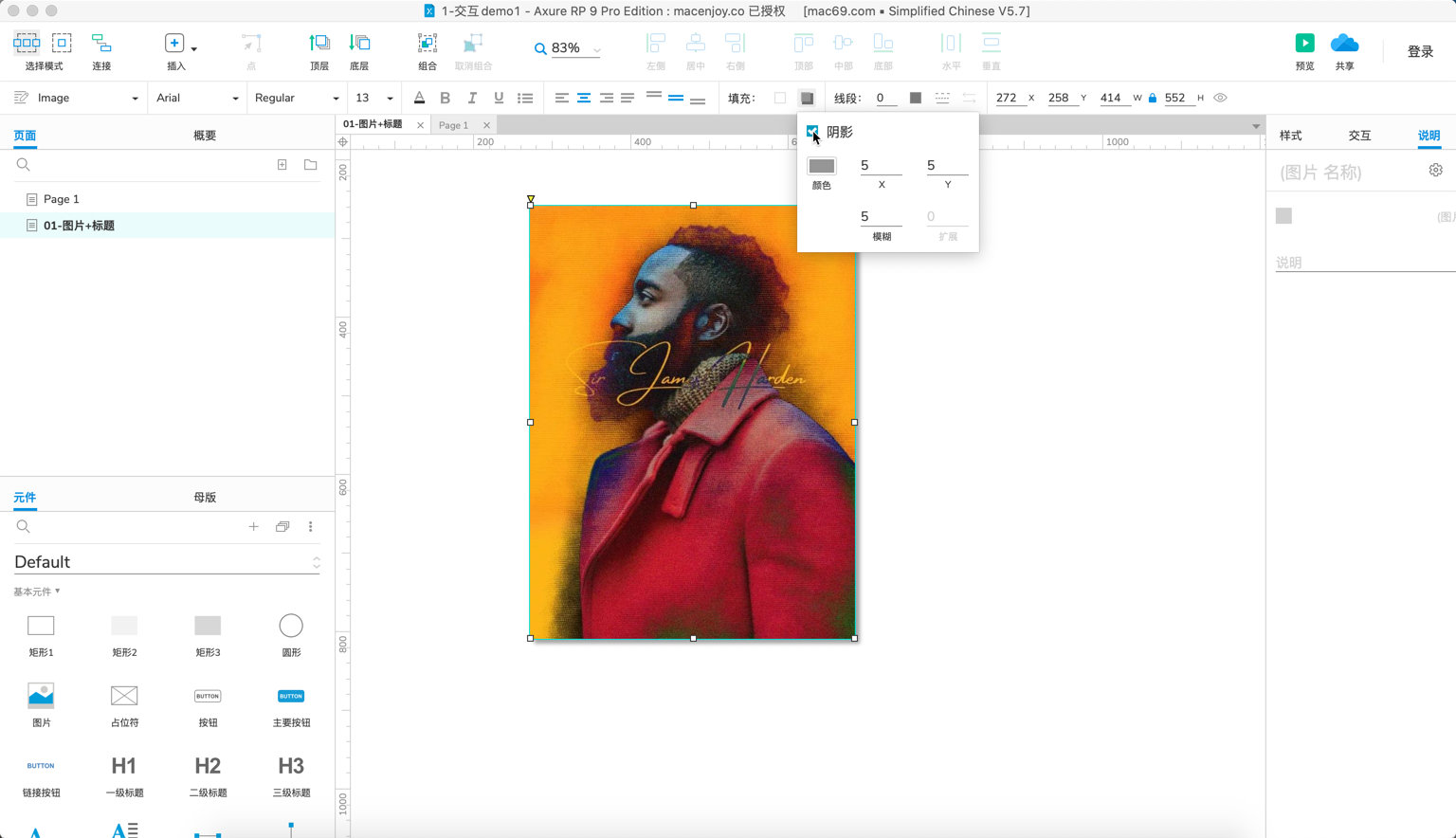Click the X position field 272

(1010, 98)
